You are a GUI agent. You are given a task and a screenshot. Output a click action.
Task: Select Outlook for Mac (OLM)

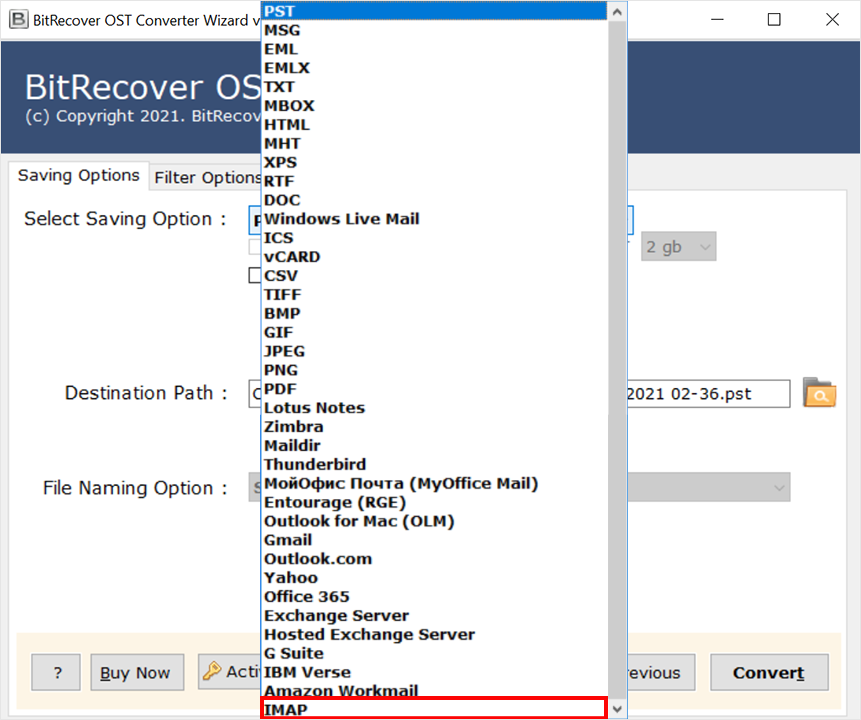coord(434,521)
